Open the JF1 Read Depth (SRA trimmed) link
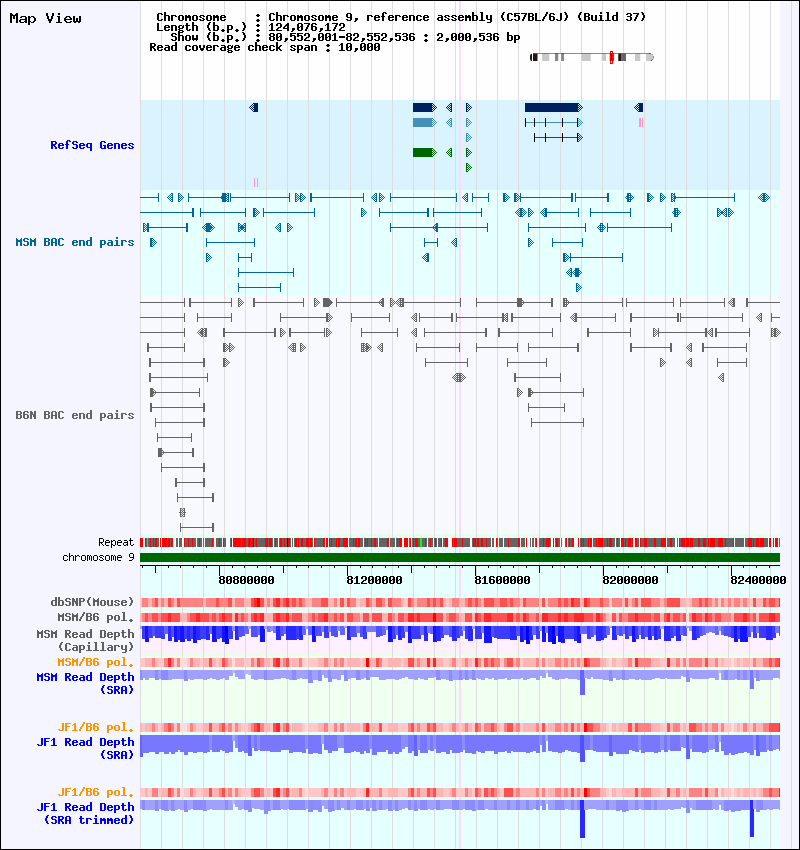Viewport: 800px width, 850px height. pos(85,814)
